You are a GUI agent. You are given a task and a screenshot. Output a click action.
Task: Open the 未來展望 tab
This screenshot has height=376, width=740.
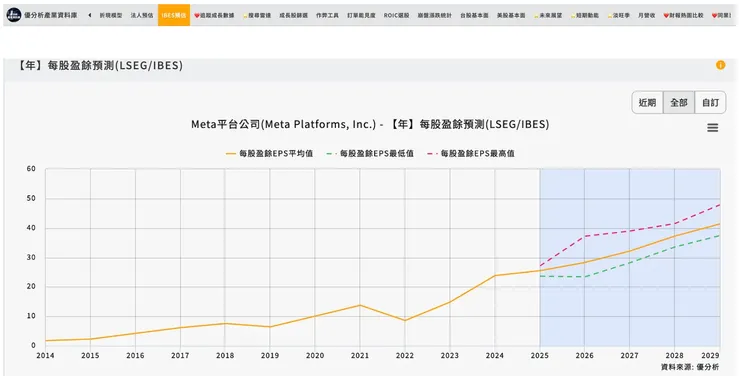pos(548,16)
